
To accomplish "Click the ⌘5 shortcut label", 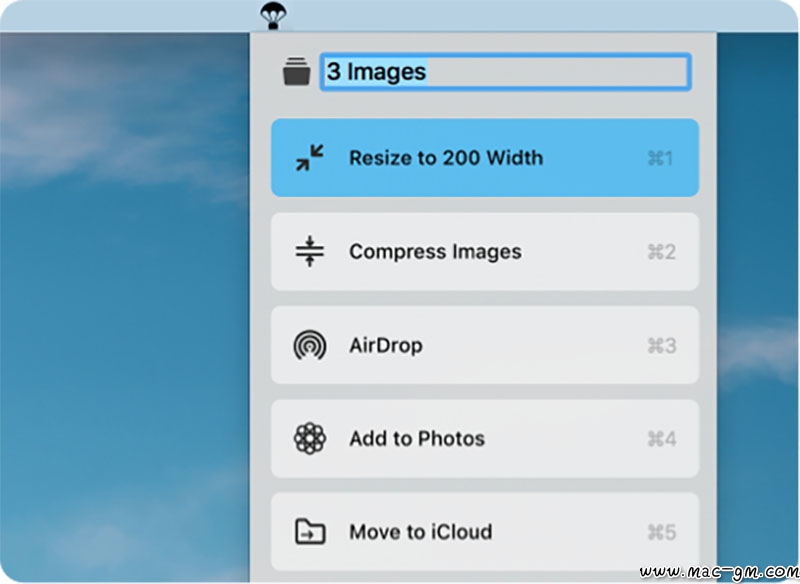I will (x=662, y=532).
